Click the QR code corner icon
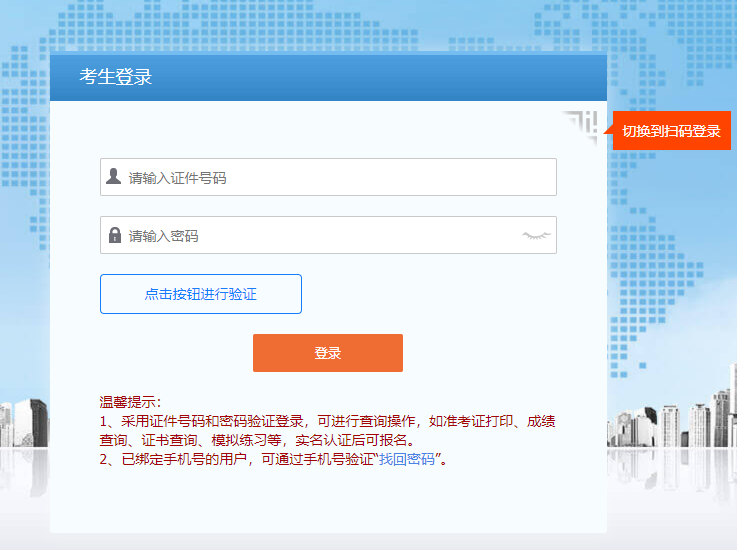Screen dimensions: 737x550 click(x=580, y=125)
